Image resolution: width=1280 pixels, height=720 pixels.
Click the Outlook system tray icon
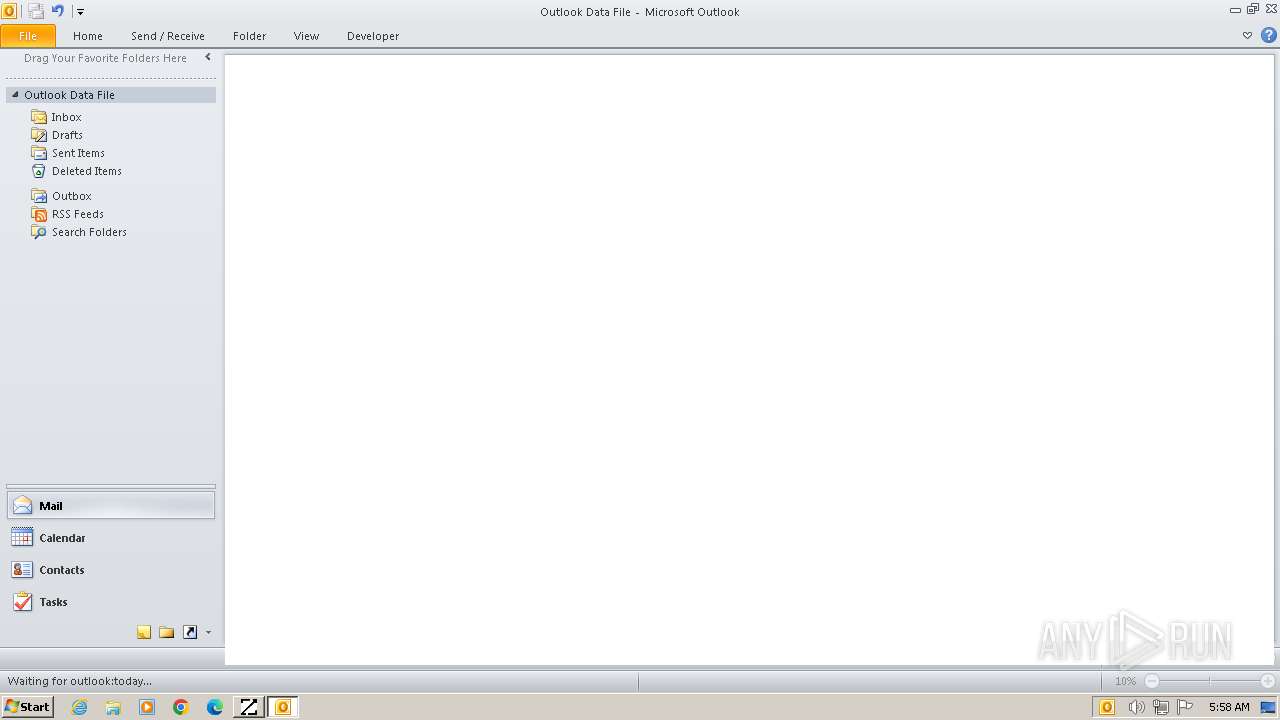[1107, 707]
